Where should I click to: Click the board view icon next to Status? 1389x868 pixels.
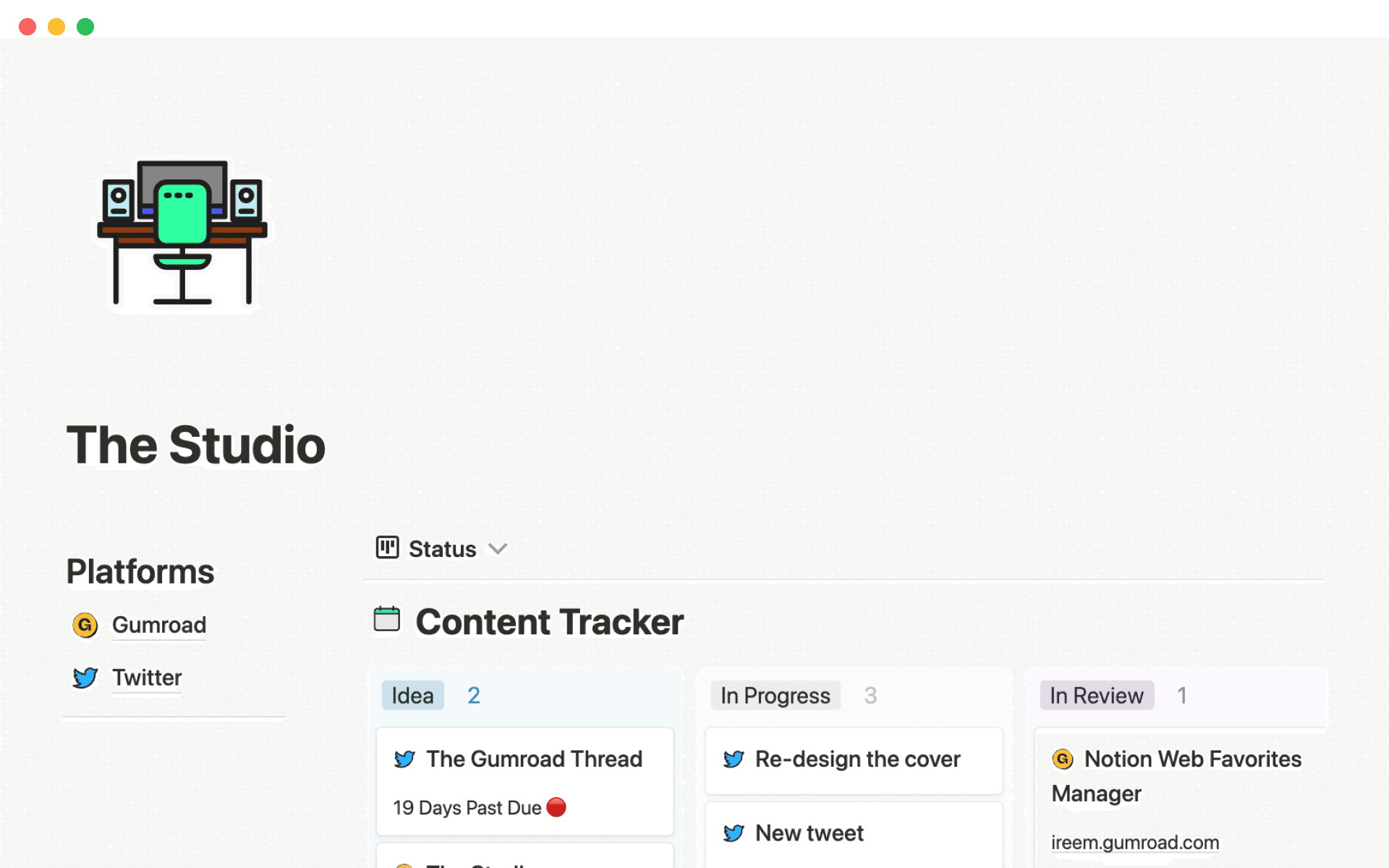(387, 548)
